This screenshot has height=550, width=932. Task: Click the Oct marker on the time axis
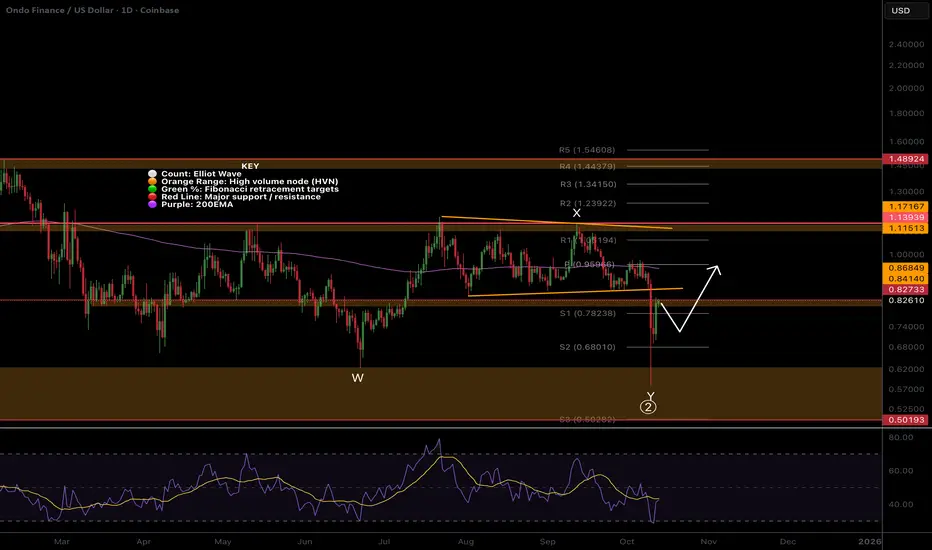626,542
